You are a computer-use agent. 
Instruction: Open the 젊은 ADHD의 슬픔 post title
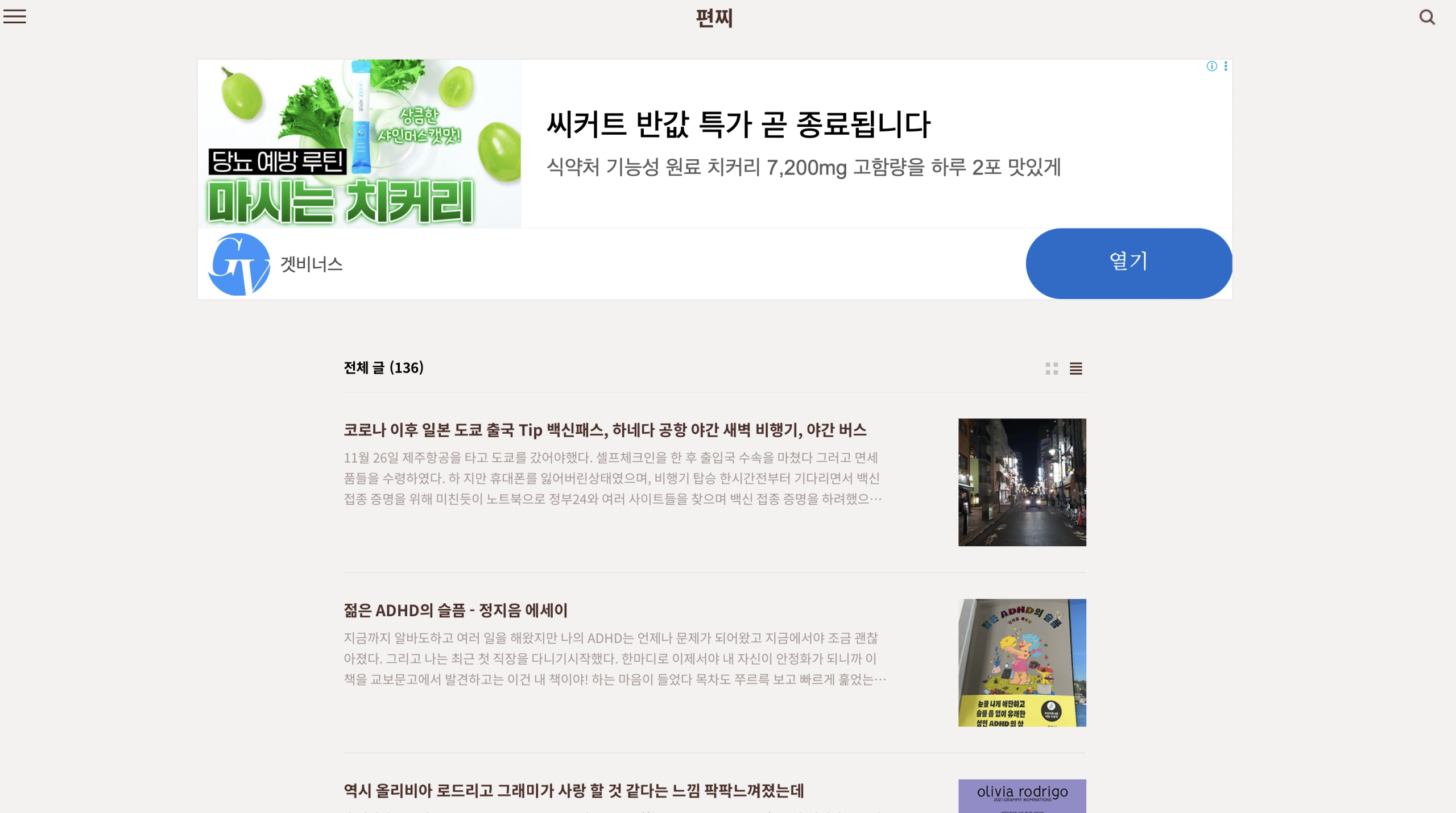(x=456, y=610)
